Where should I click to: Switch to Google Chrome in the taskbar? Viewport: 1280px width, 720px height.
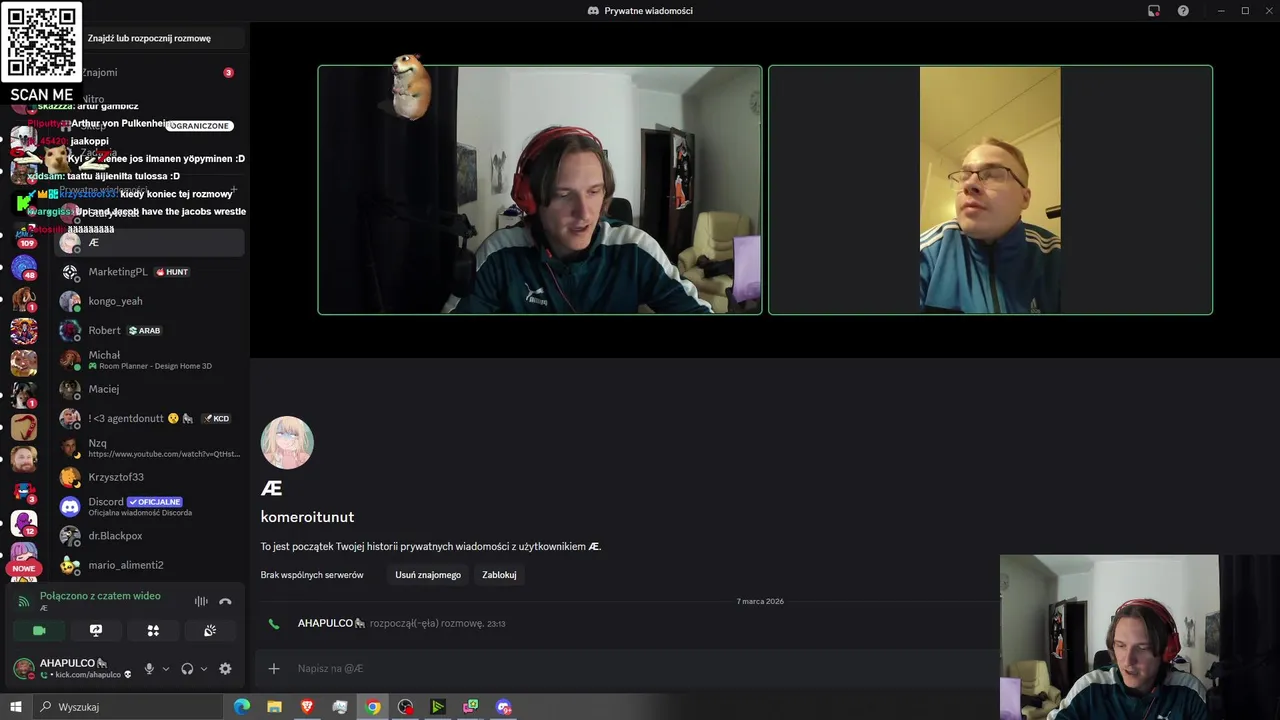point(372,707)
